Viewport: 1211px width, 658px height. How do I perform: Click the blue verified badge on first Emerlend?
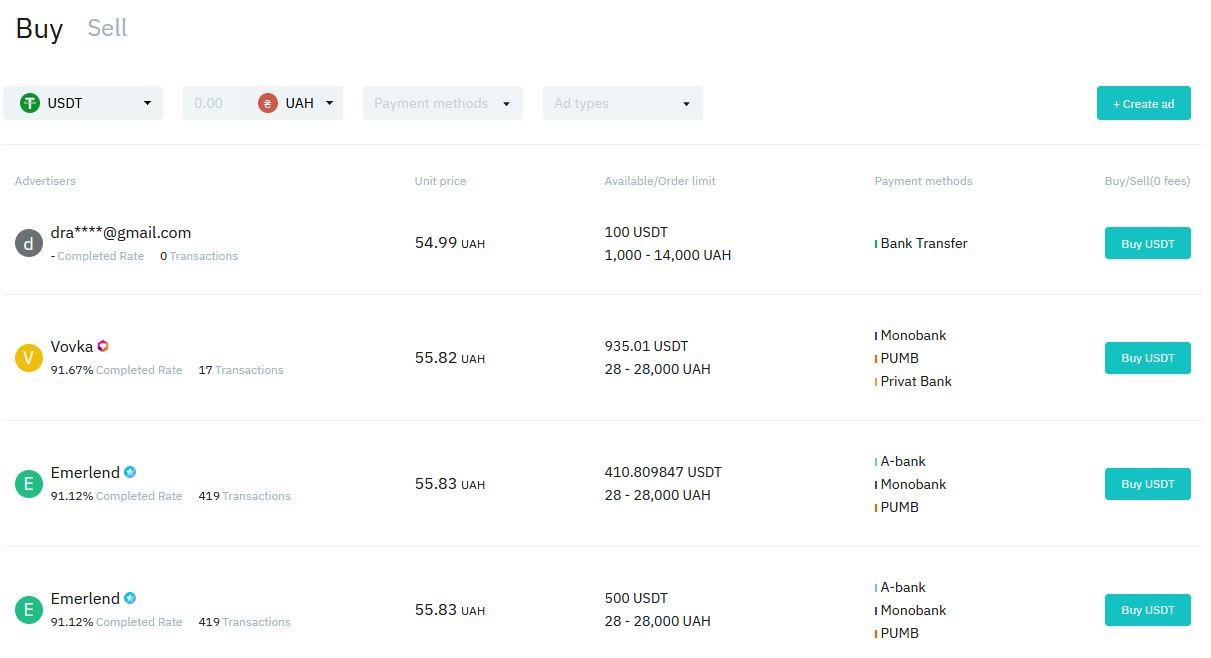(x=130, y=472)
